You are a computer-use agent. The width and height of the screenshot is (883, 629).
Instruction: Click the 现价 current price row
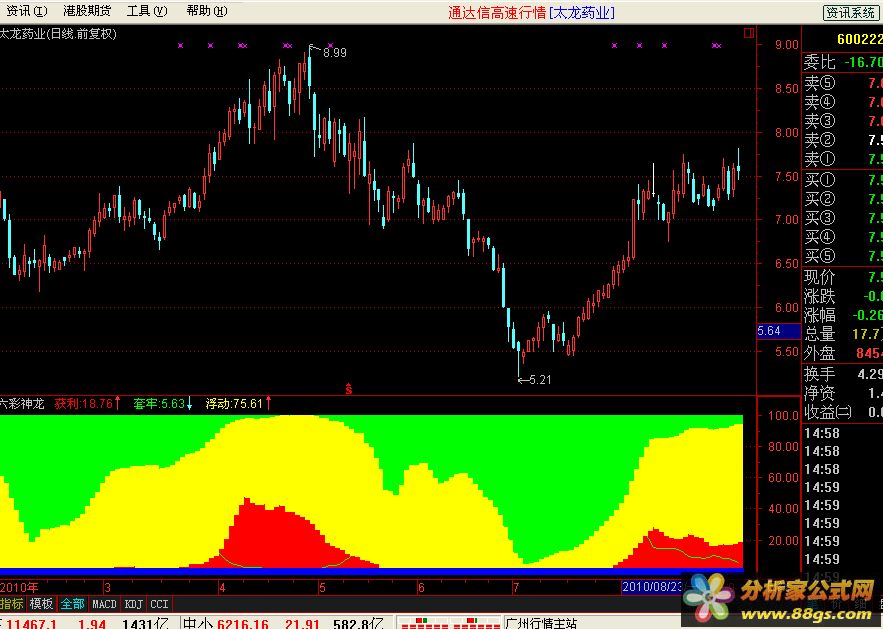(842, 277)
